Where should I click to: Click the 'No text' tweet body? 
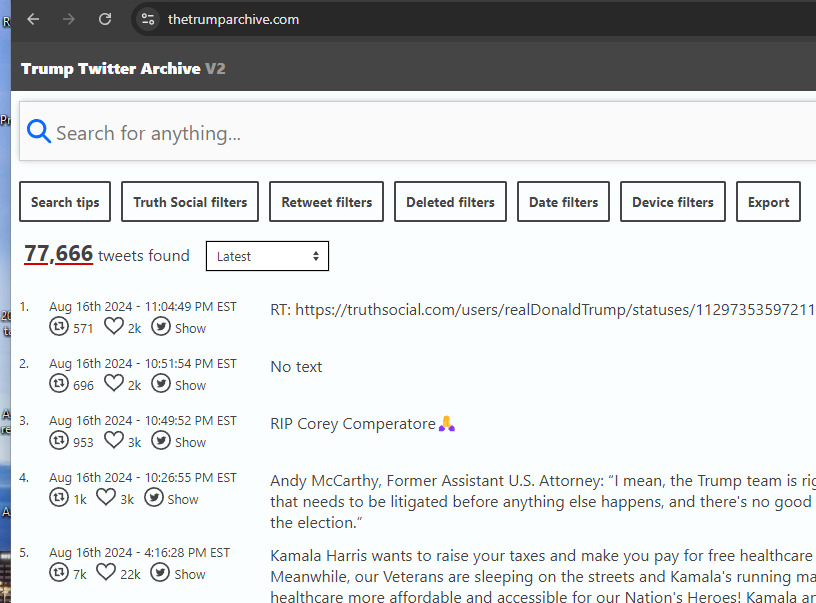point(296,367)
